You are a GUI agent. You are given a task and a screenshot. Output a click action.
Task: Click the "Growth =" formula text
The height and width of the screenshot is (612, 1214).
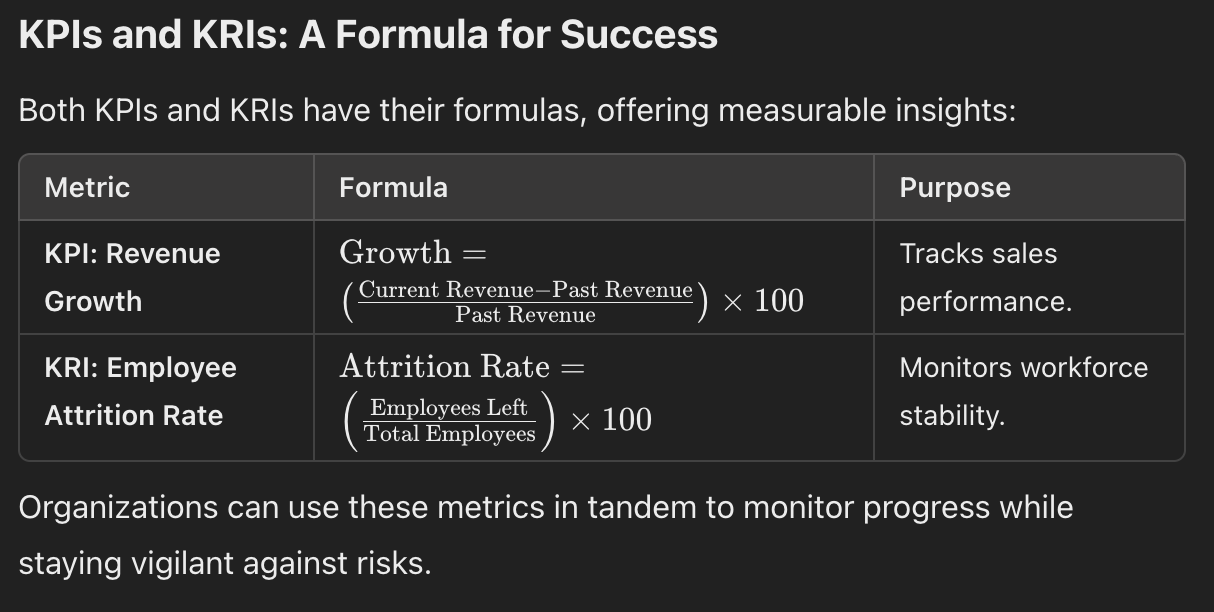click(x=412, y=253)
